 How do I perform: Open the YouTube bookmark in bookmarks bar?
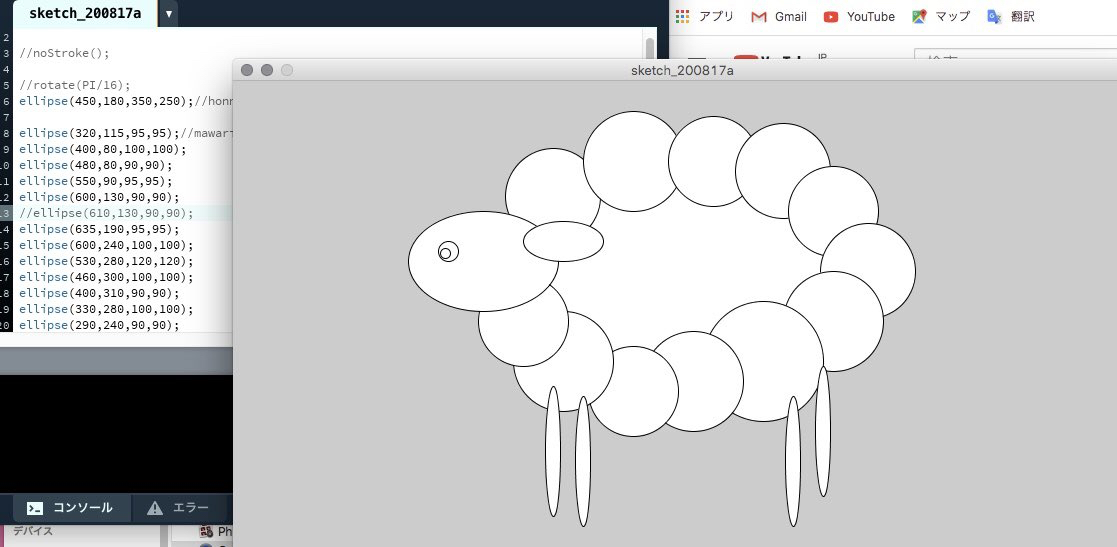tap(859, 16)
